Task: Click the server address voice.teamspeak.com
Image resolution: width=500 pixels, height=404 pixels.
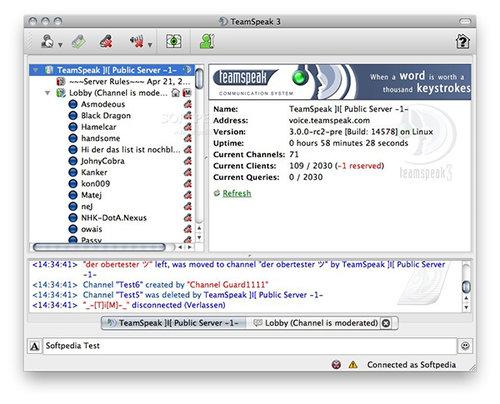Action: pos(329,120)
